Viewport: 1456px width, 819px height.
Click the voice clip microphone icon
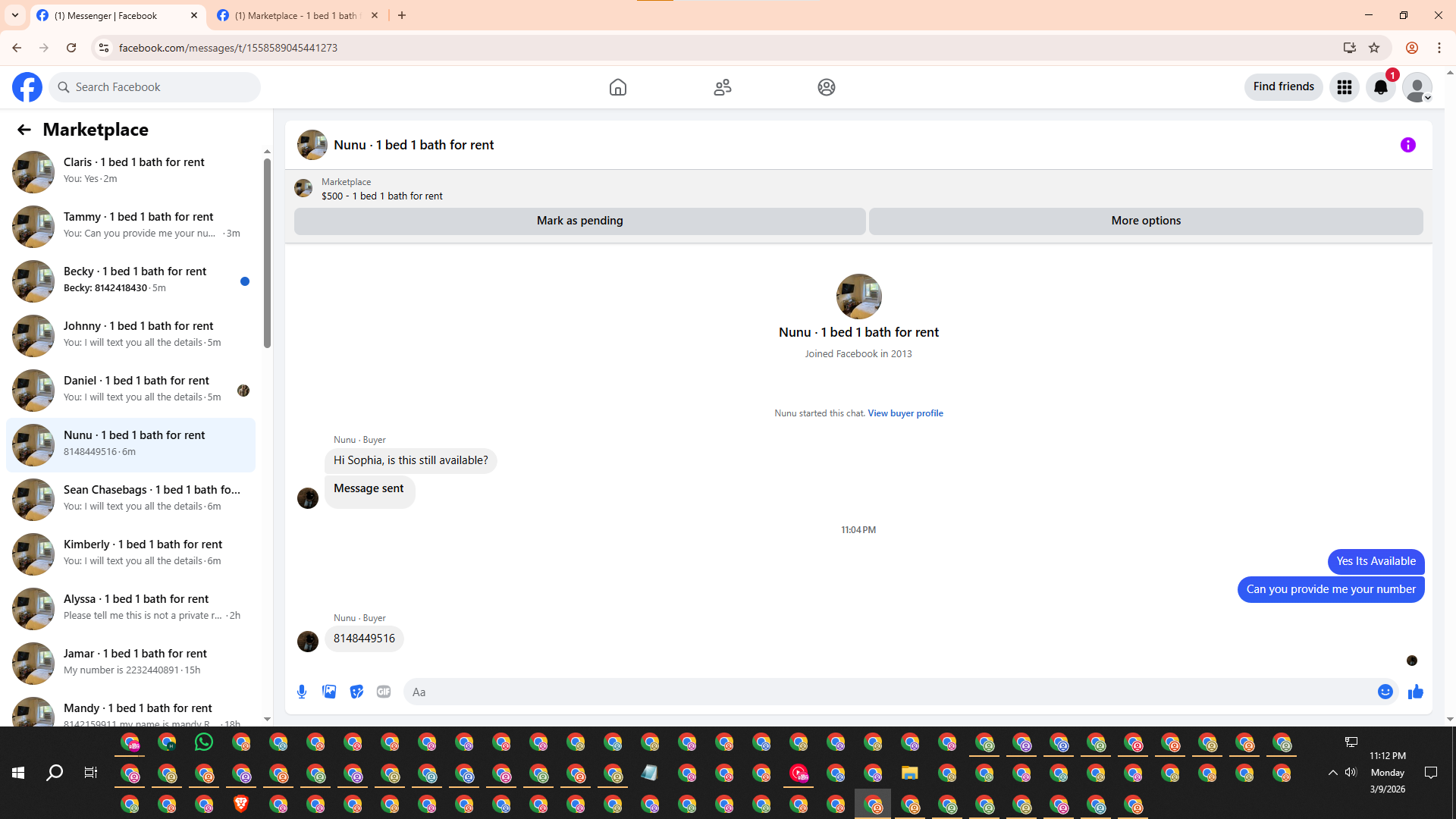[x=302, y=692]
